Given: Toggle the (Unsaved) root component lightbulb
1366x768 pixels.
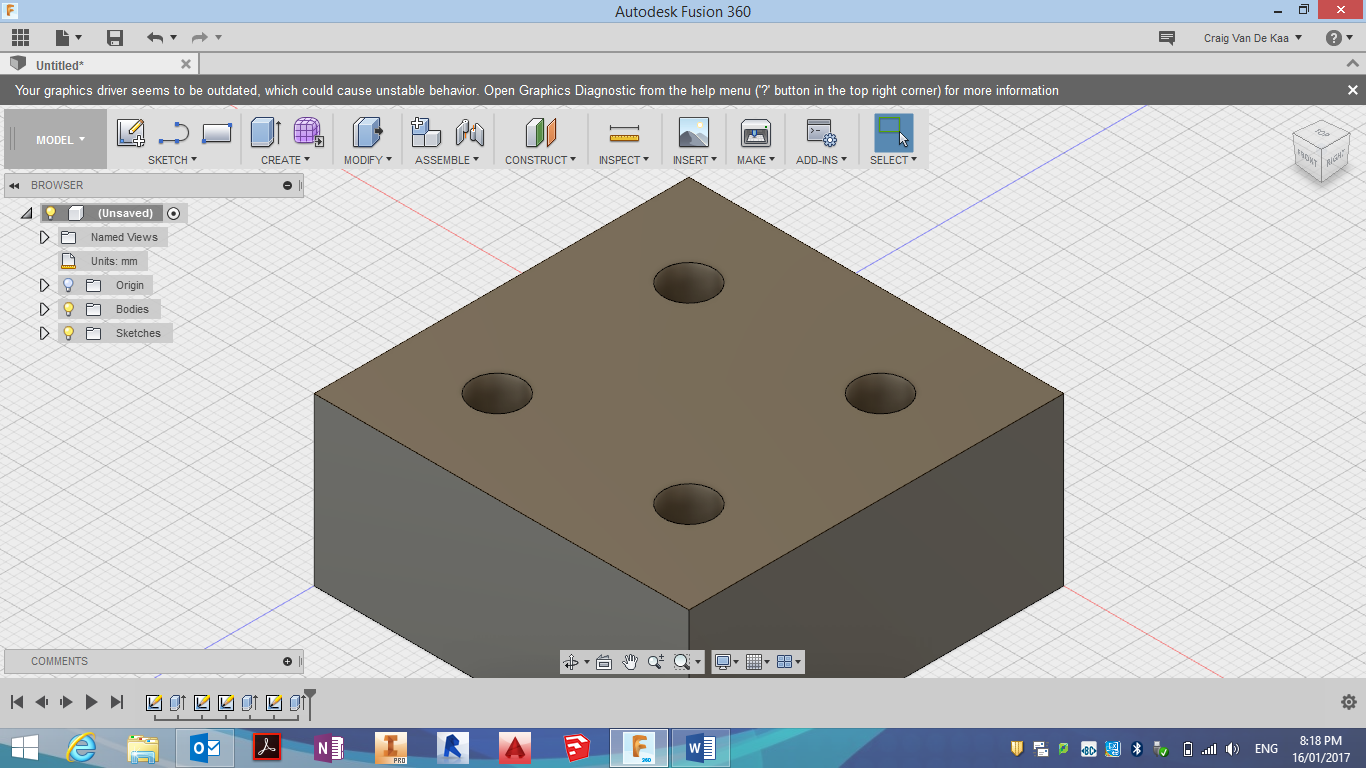Looking at the screenshot, I should (x=51, y=213).
